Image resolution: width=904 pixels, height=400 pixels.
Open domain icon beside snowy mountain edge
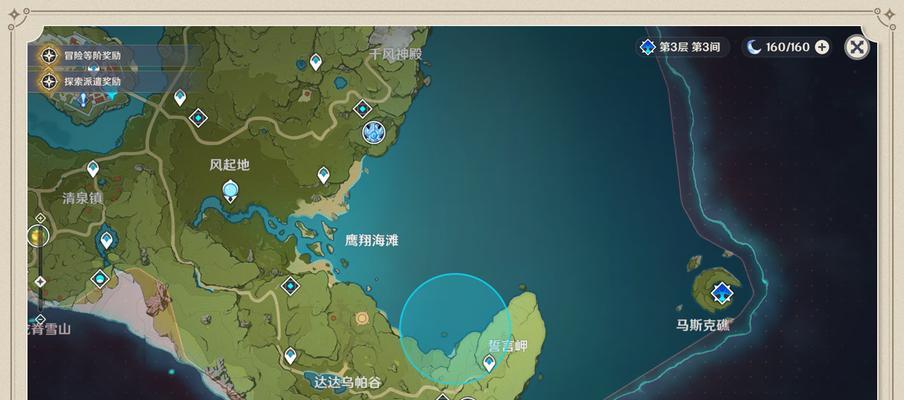(x=100, y=280)
